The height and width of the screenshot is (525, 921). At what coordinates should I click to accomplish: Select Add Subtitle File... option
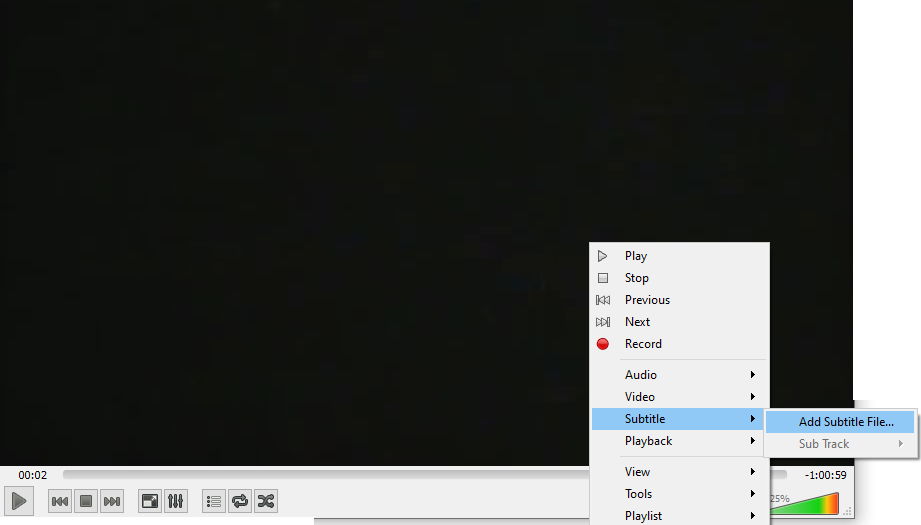click(x=845, y=422)
